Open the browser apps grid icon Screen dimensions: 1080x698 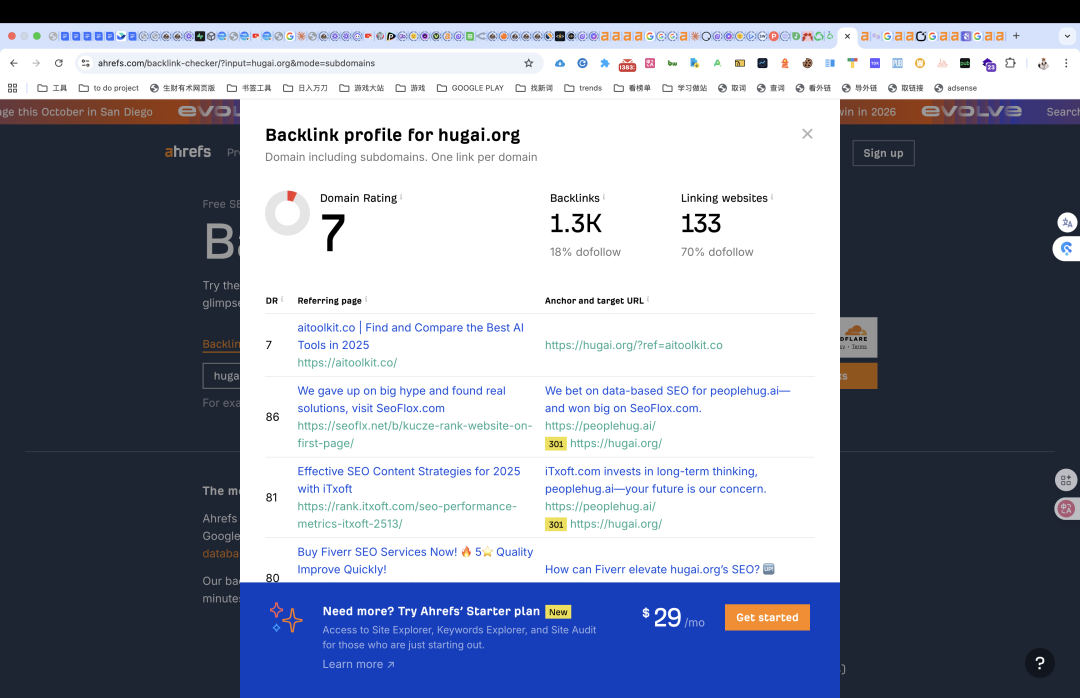pos(12,88)
